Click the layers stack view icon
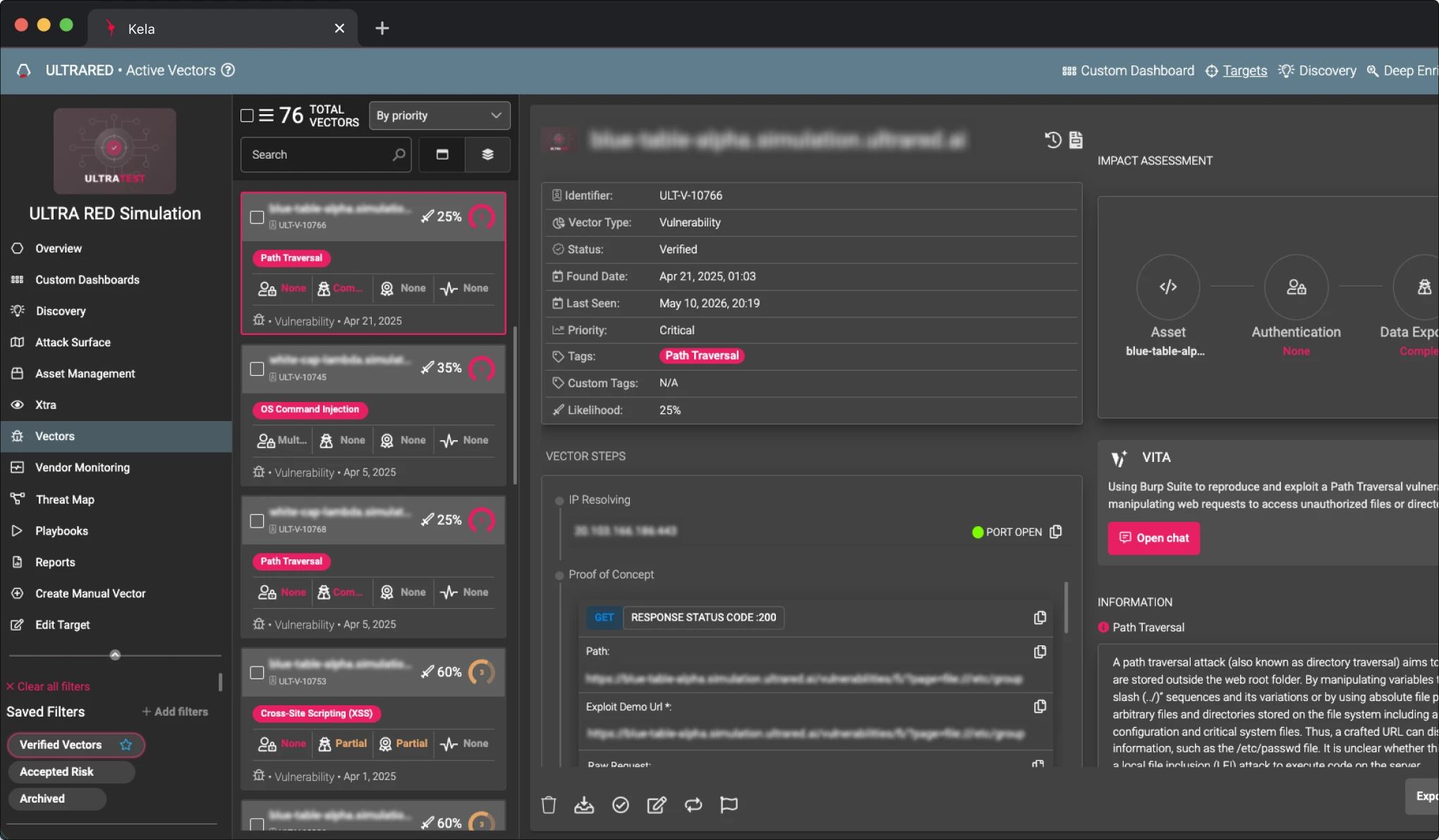This screenshot has height=840, width=1439. click(x=487, y=154)
